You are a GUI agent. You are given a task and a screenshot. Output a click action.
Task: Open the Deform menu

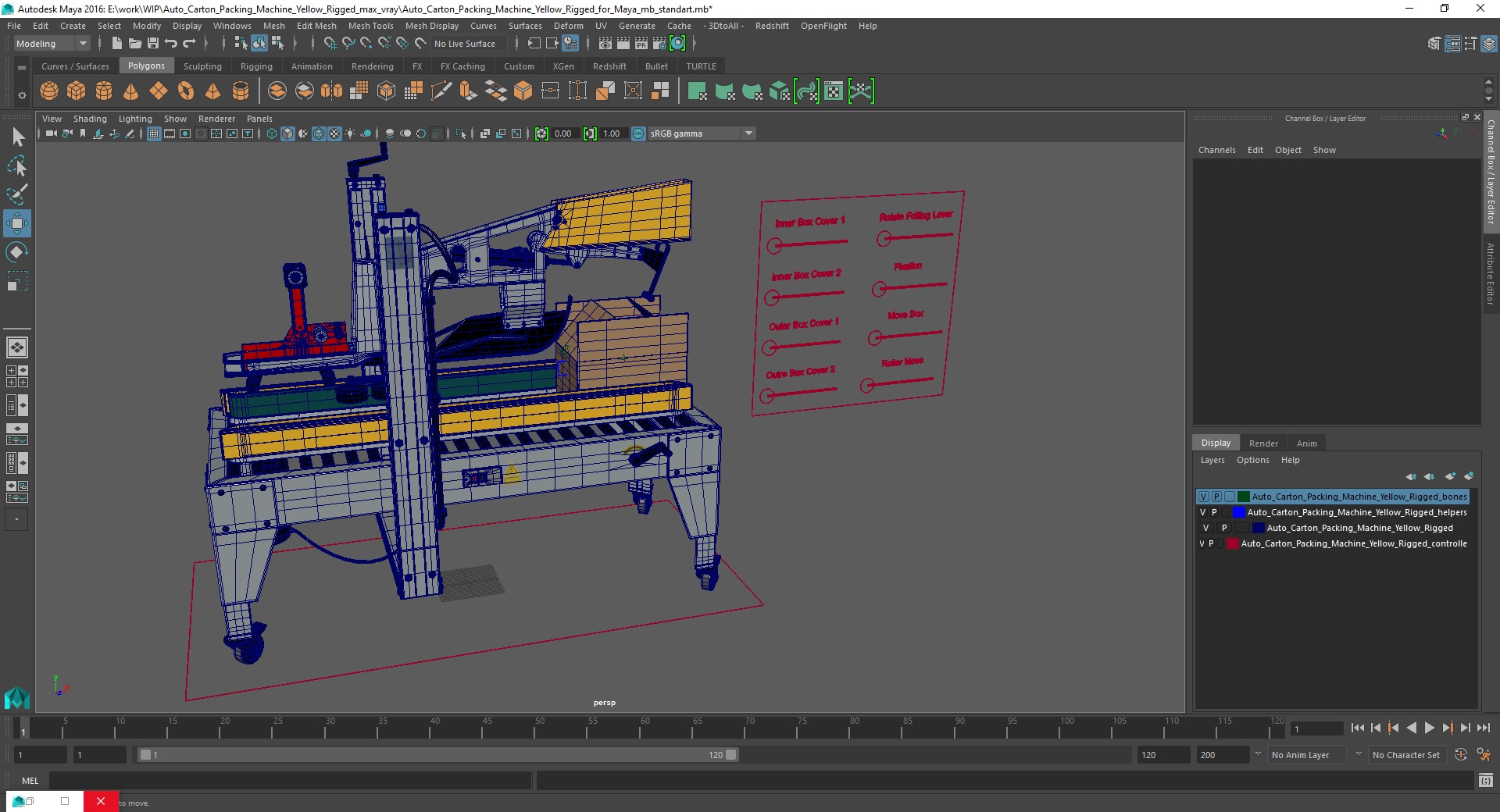tap(569, 26)
